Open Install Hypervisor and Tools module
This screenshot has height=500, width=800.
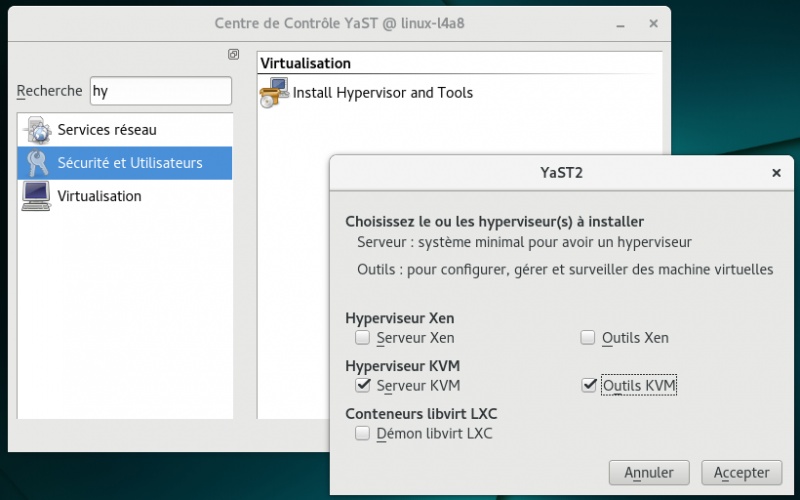click(383, 92)
